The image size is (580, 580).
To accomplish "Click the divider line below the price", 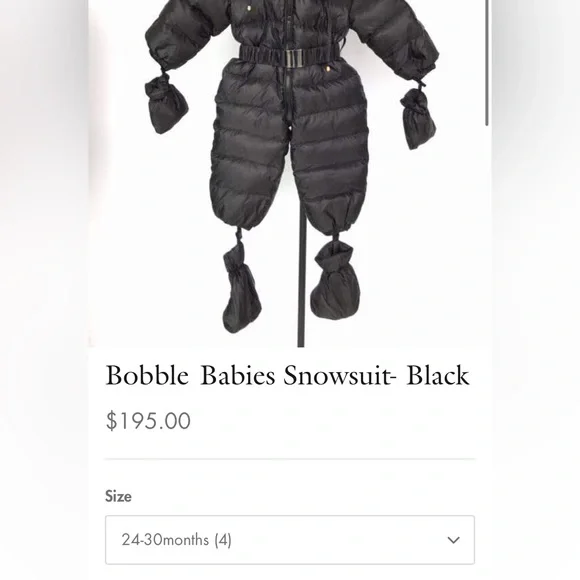I will coord(290,459).
